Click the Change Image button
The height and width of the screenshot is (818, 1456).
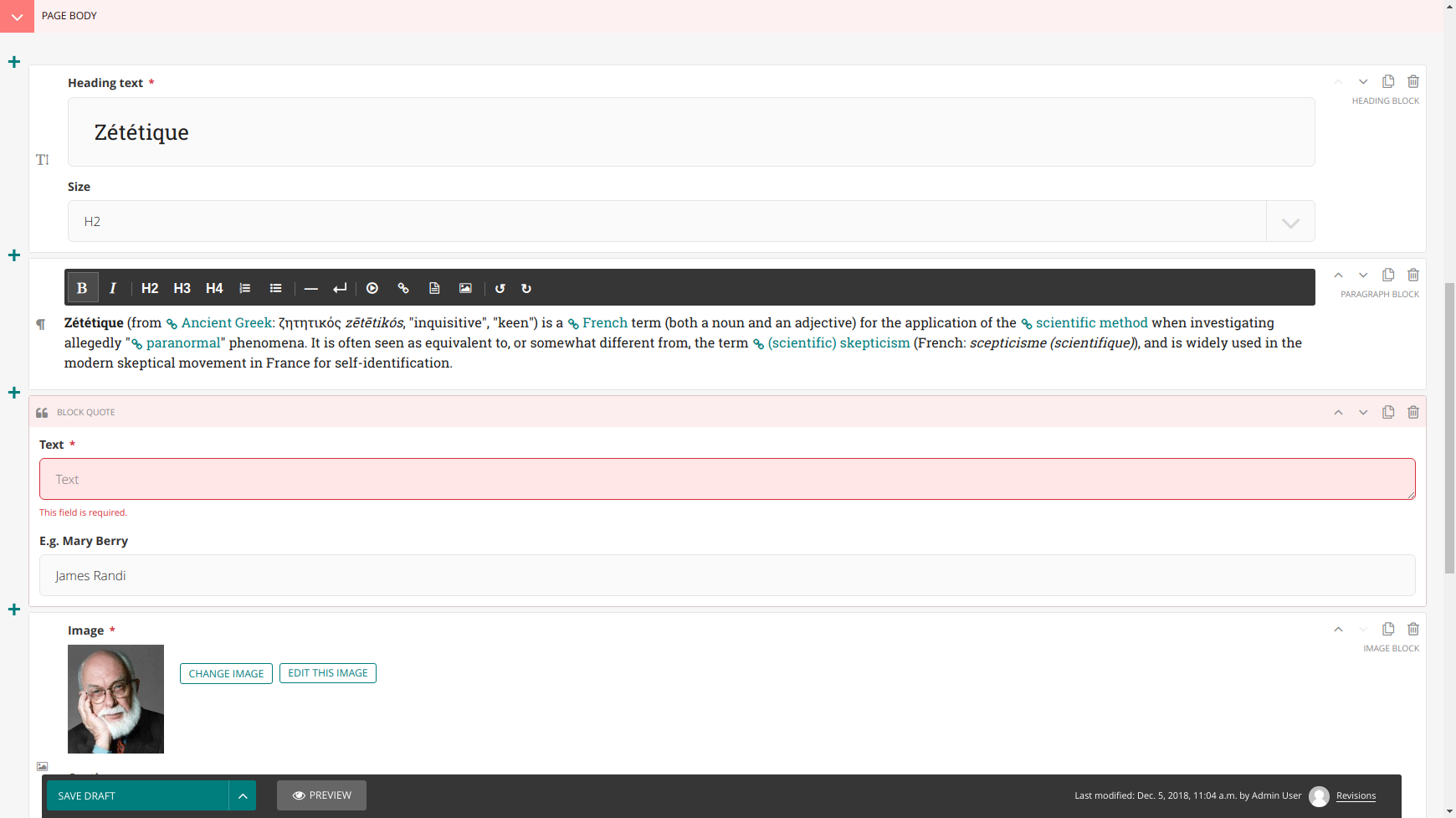tap(226, 673)
